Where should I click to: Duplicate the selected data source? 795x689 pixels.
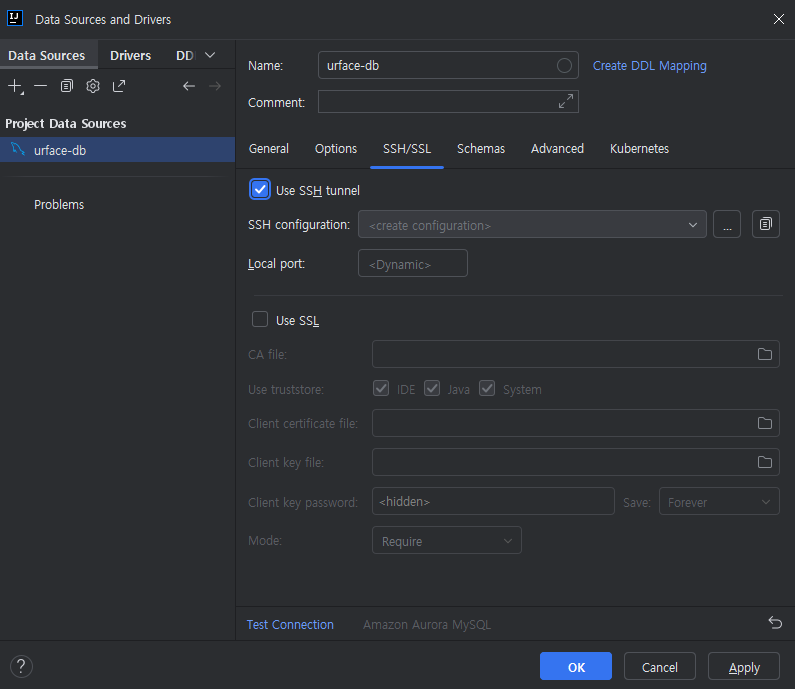pyautogui.click(x=67, y=86)
